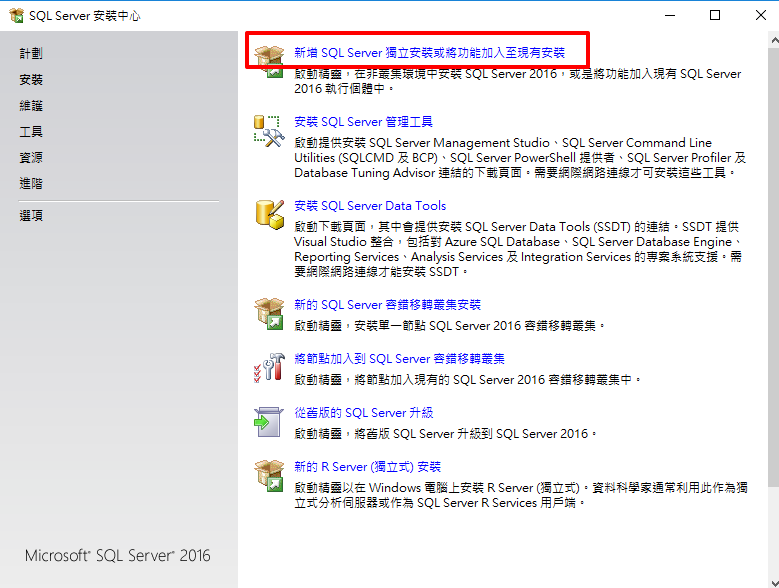Click the box icon beside 新的 SQL Server 容錯移轉叢集安裝

269,314
